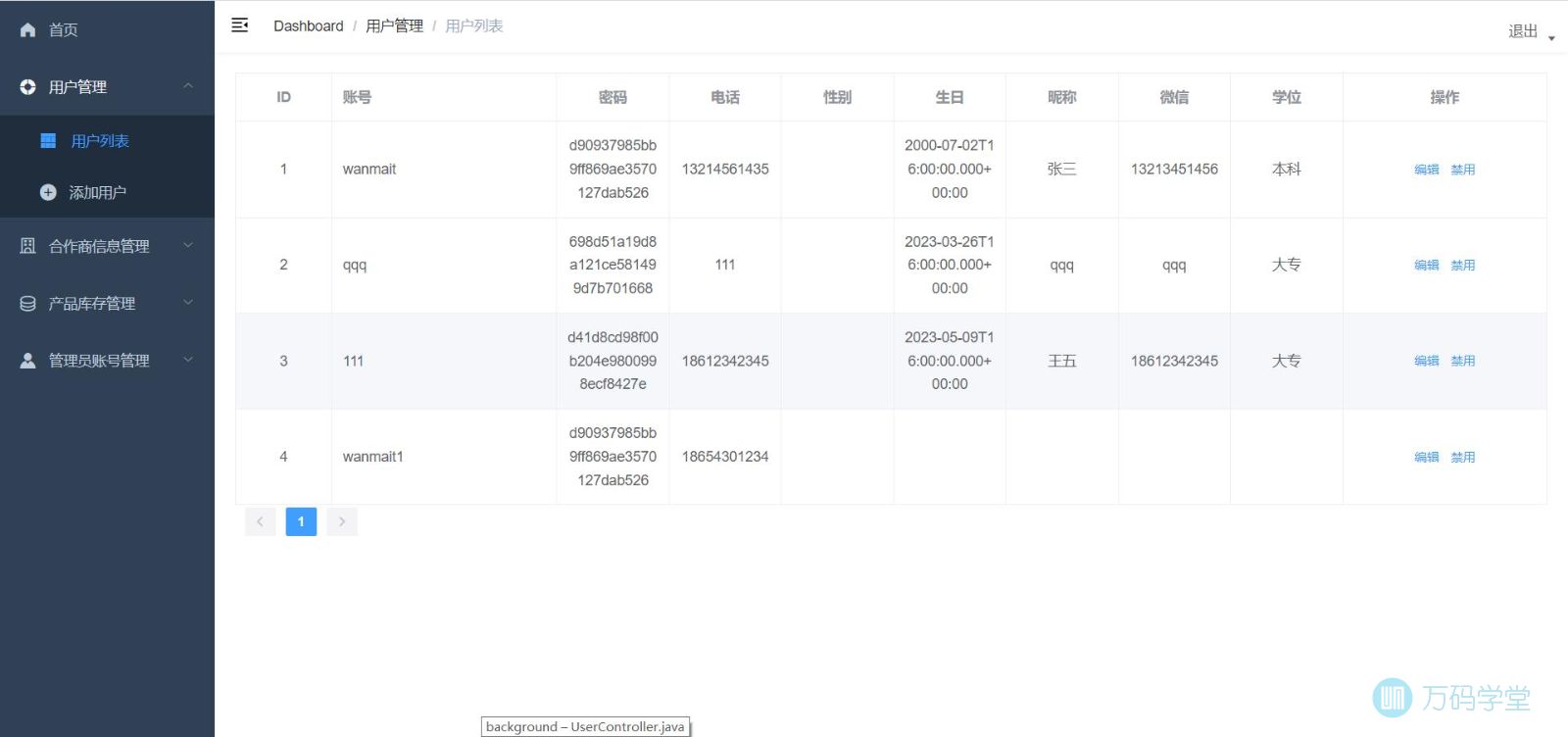Click 编辑 for user wanmait

1426,170
